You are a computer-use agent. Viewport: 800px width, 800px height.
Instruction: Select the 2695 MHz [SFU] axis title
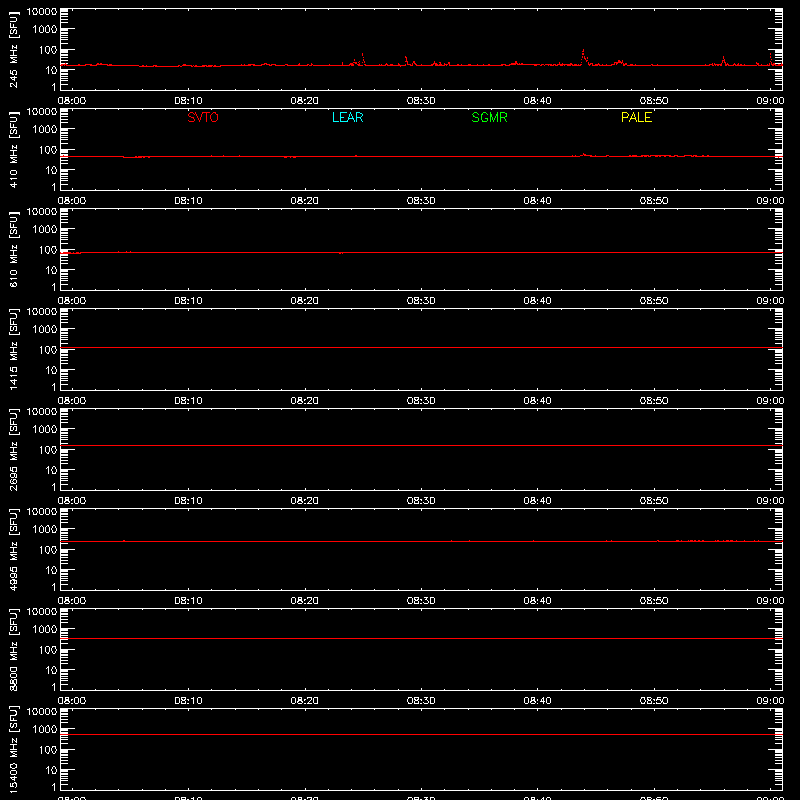tap(13, 449)
